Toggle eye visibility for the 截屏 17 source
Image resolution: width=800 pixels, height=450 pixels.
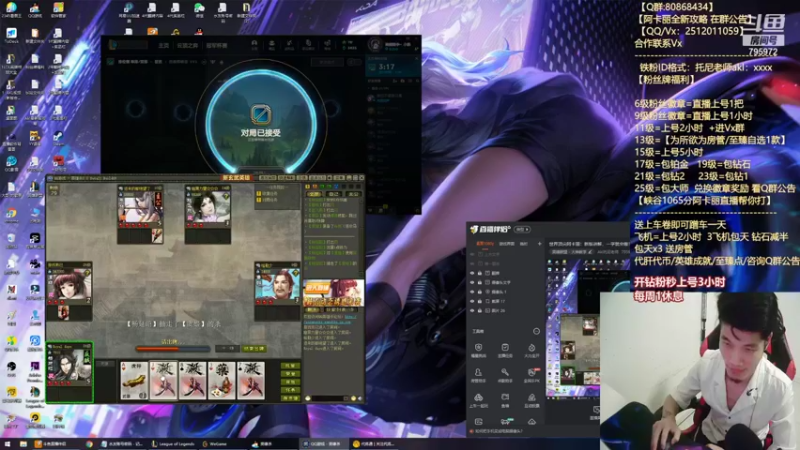click(472, 301)
